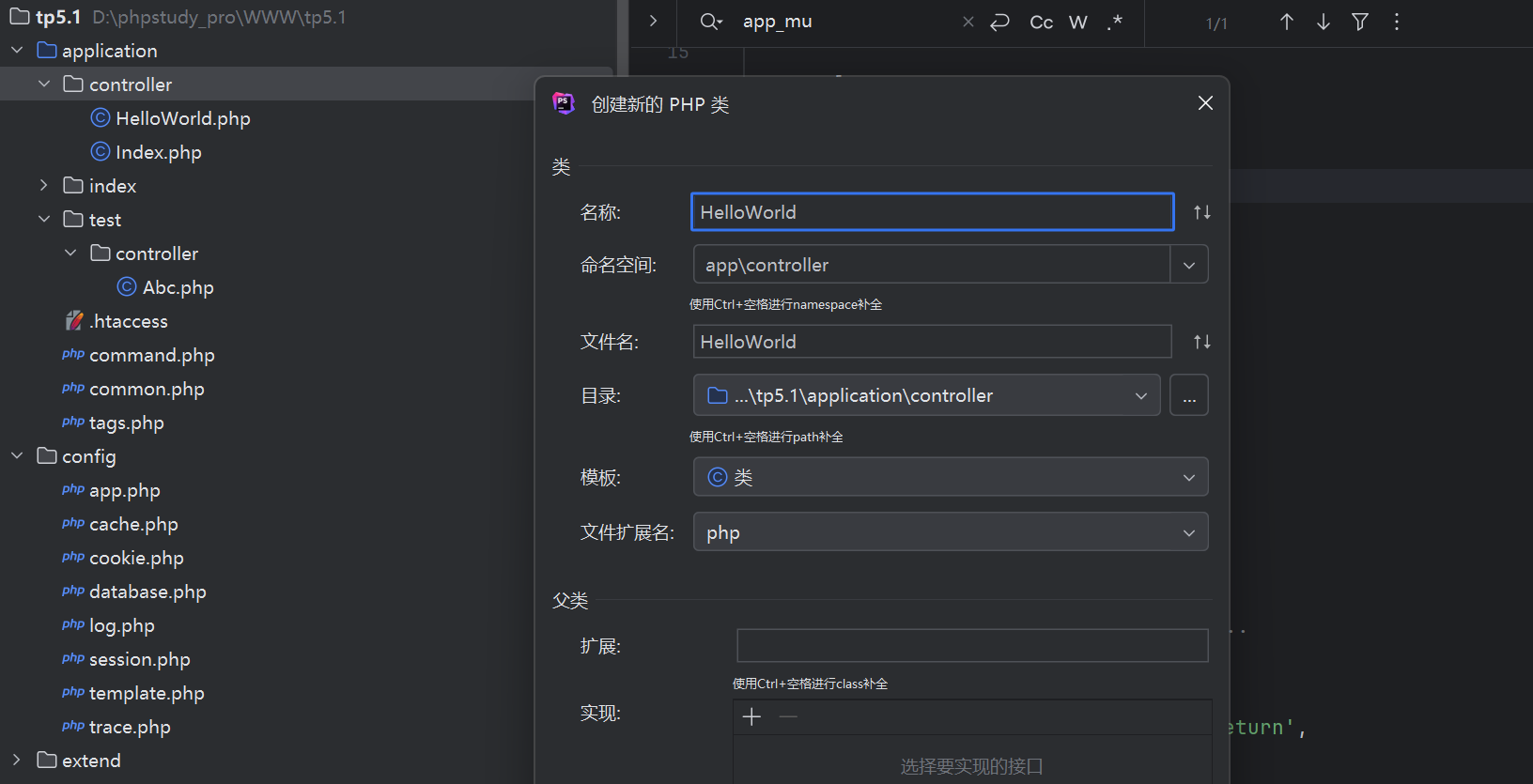Go to next search occurrence arrow
This screenshot has height=784, width=1533.
click(x=1324, y=22)
